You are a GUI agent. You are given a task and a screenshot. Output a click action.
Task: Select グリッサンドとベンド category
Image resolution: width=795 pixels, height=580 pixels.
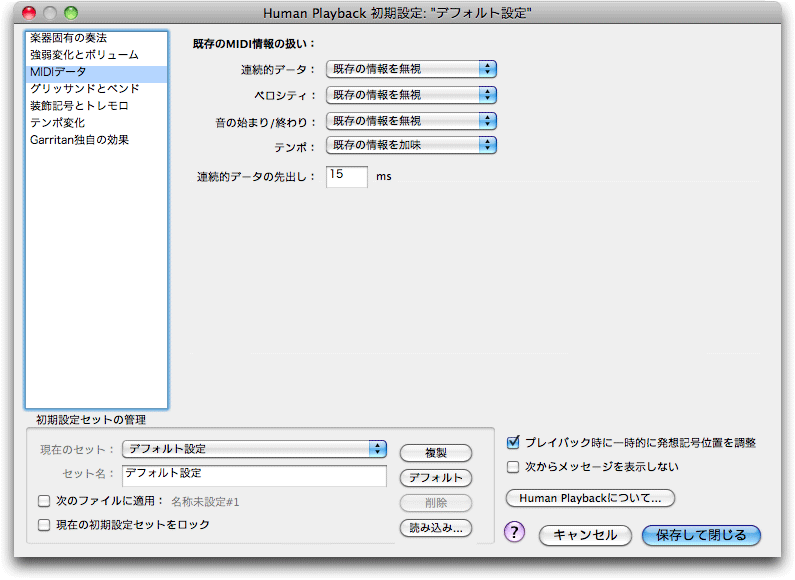click(x=96, y=89)
